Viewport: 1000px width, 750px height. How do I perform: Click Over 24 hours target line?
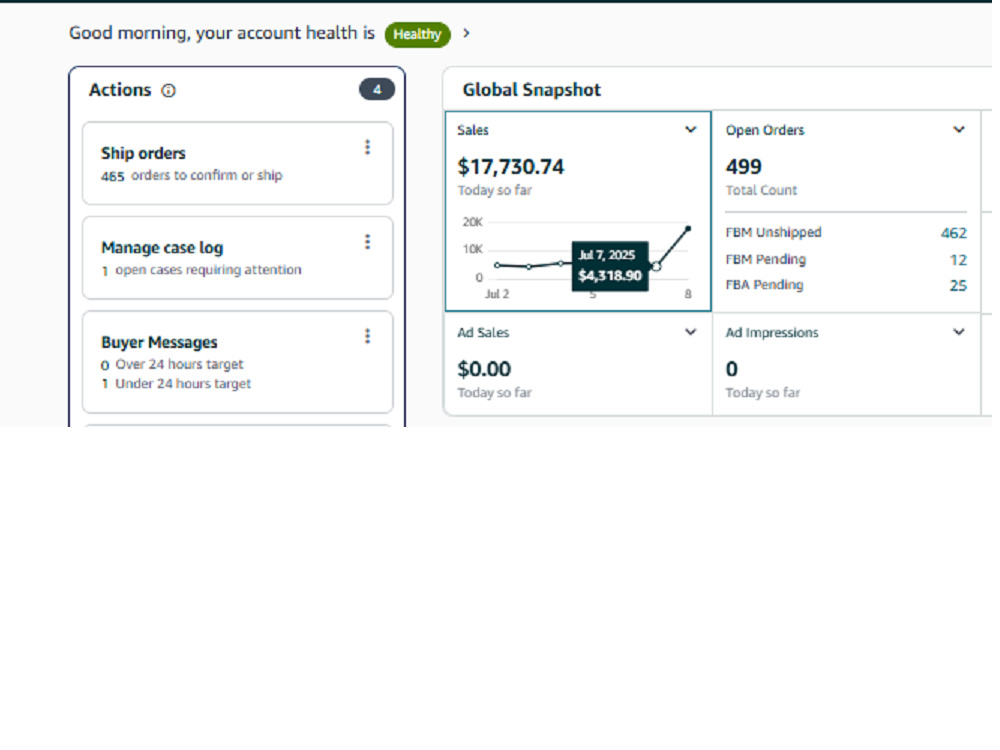pyautogui.click(x=172, y=365)
